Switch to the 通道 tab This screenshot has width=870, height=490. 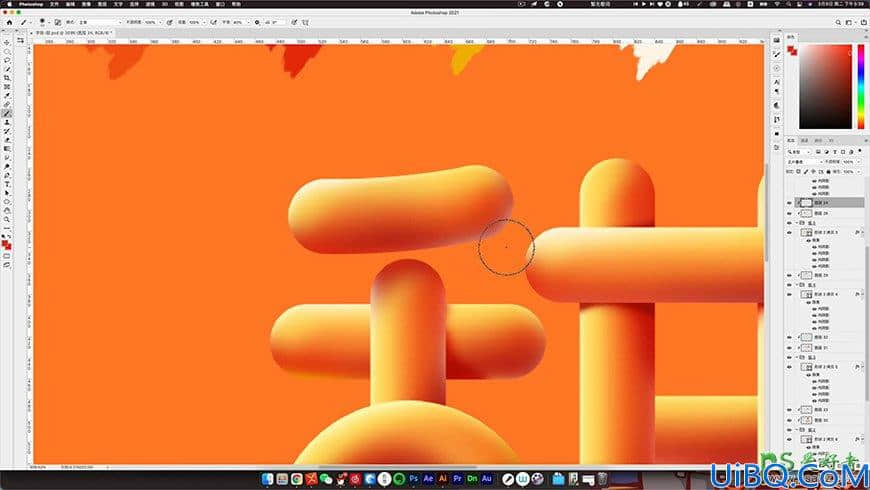pyautogui.click(x=805, y=140)
